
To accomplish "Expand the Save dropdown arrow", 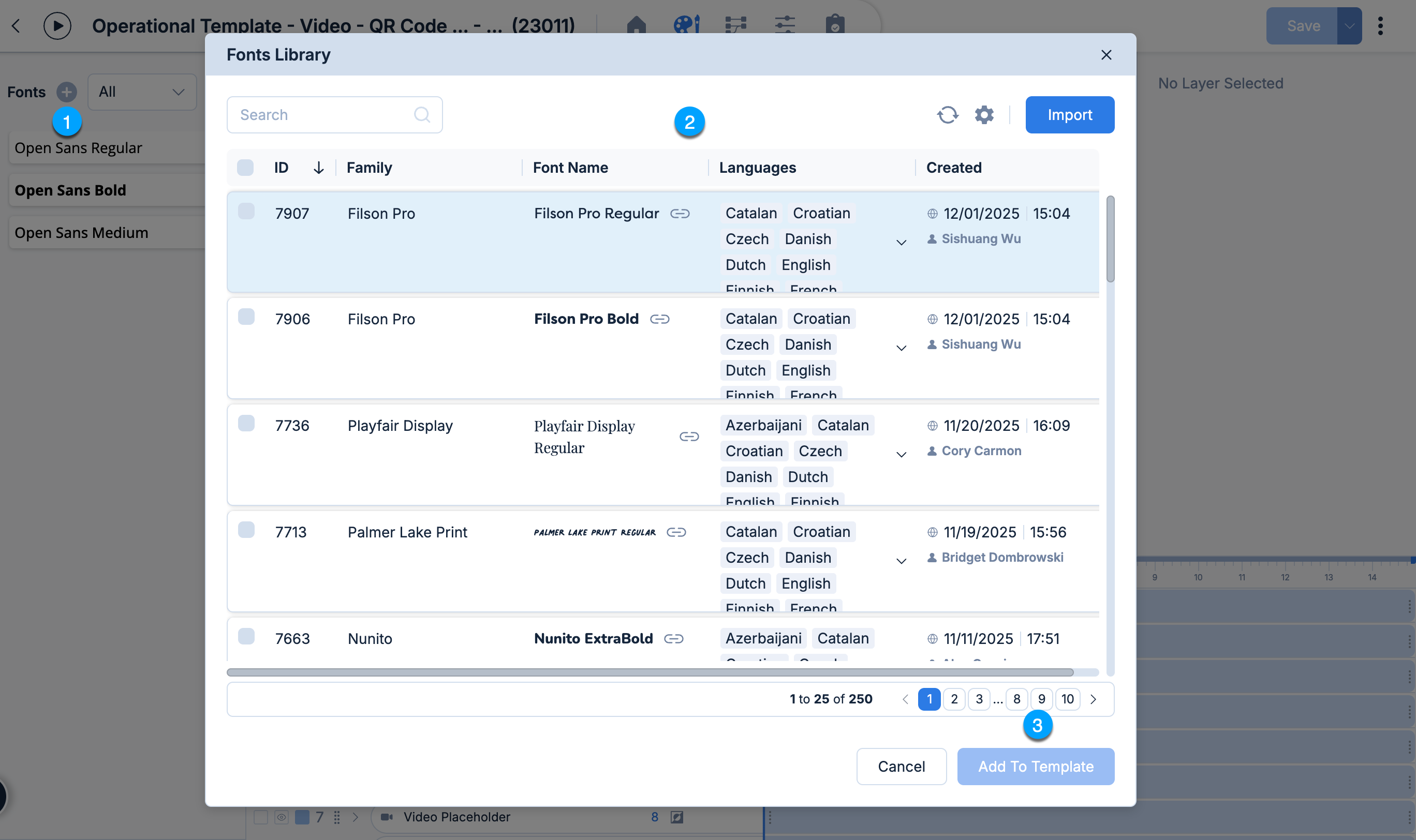I will click(1350, 26).
